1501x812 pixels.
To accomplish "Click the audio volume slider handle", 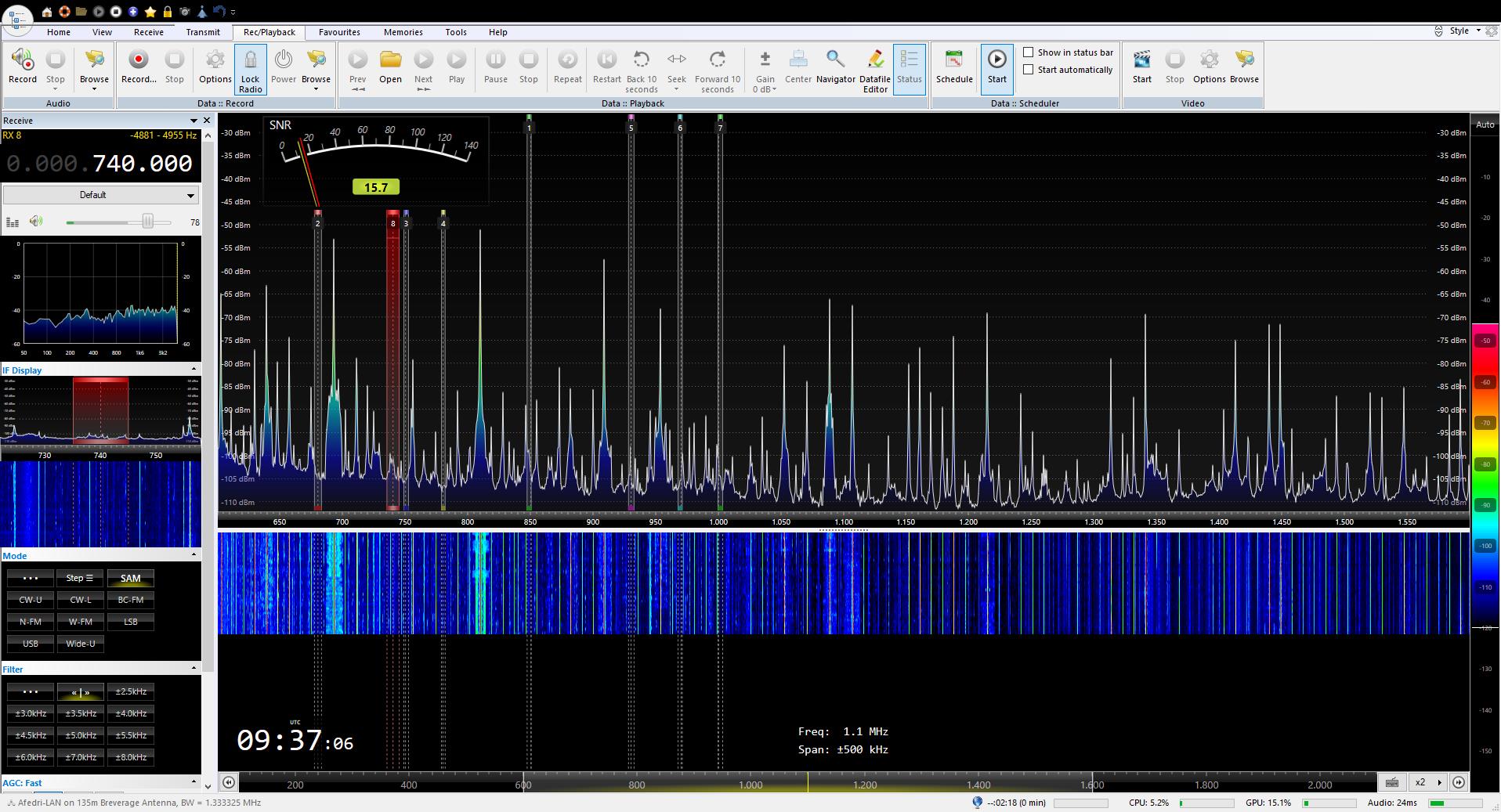I will 147,222.
